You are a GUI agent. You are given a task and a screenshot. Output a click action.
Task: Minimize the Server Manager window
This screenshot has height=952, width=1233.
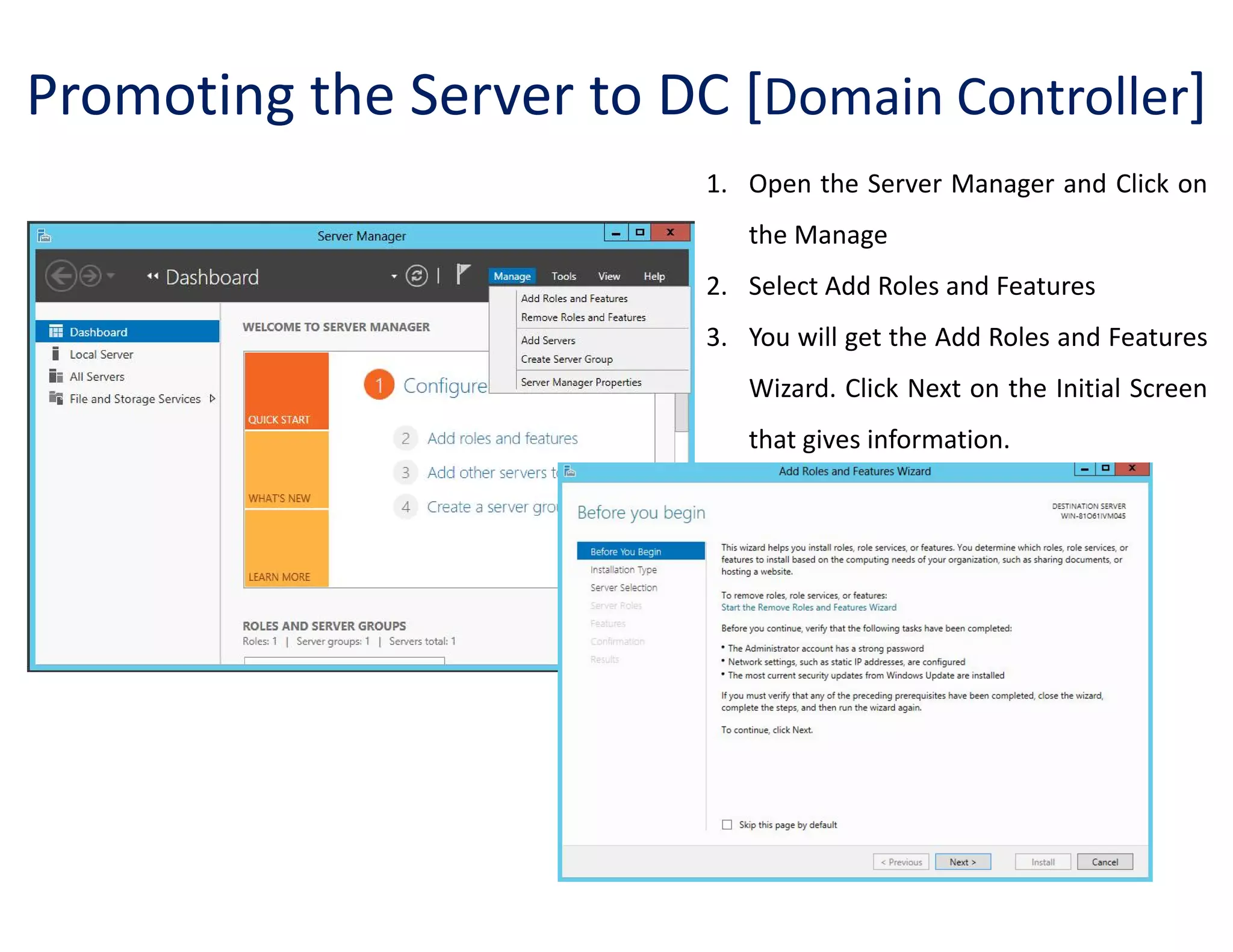point(616,232)
